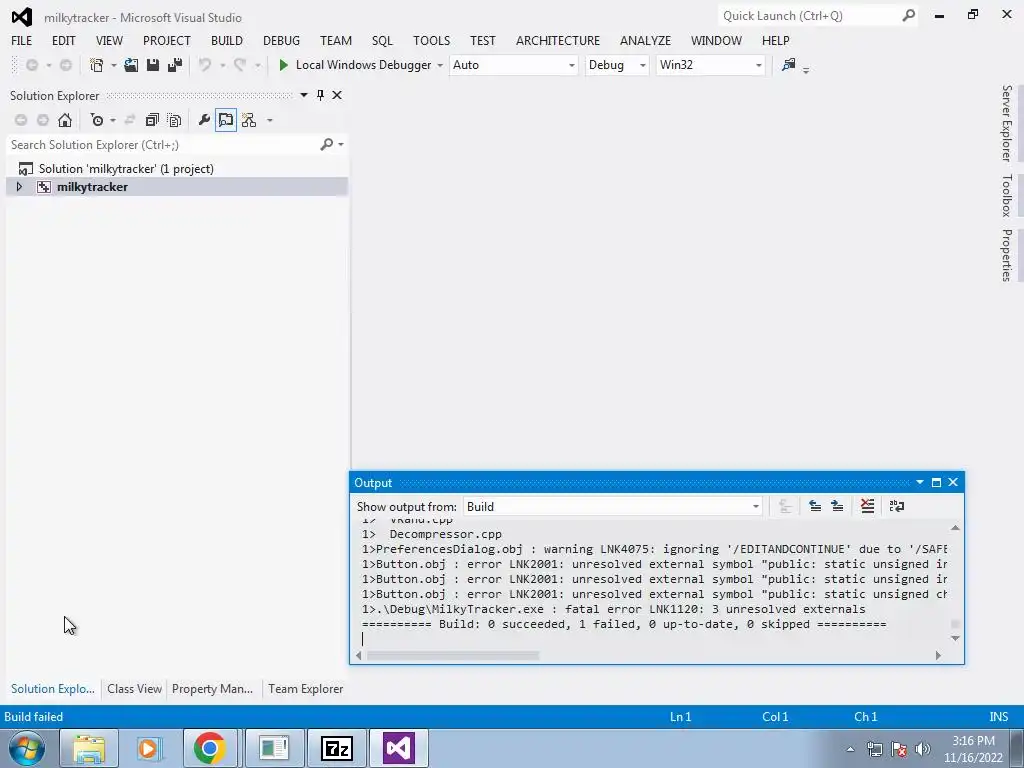Click the Save toolbar icon
Screen dimensions: 1024x768
[153, 65]
